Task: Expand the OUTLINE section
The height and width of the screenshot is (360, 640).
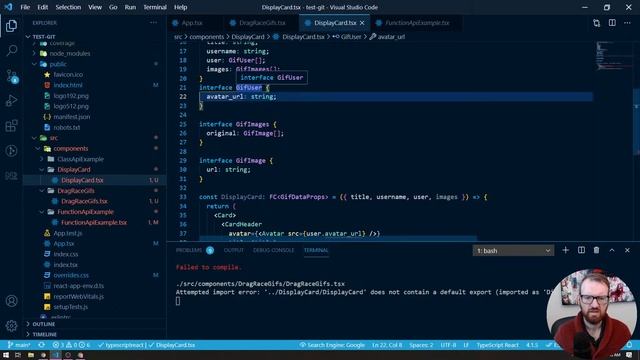Action: pos(44,324)
